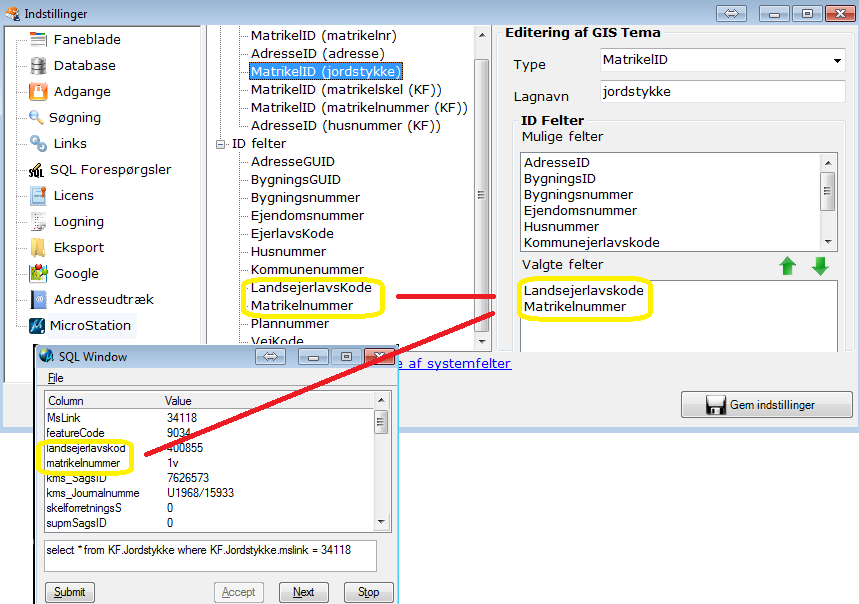
Task: Move selected field down with green arrow
Action: (820, 266)
